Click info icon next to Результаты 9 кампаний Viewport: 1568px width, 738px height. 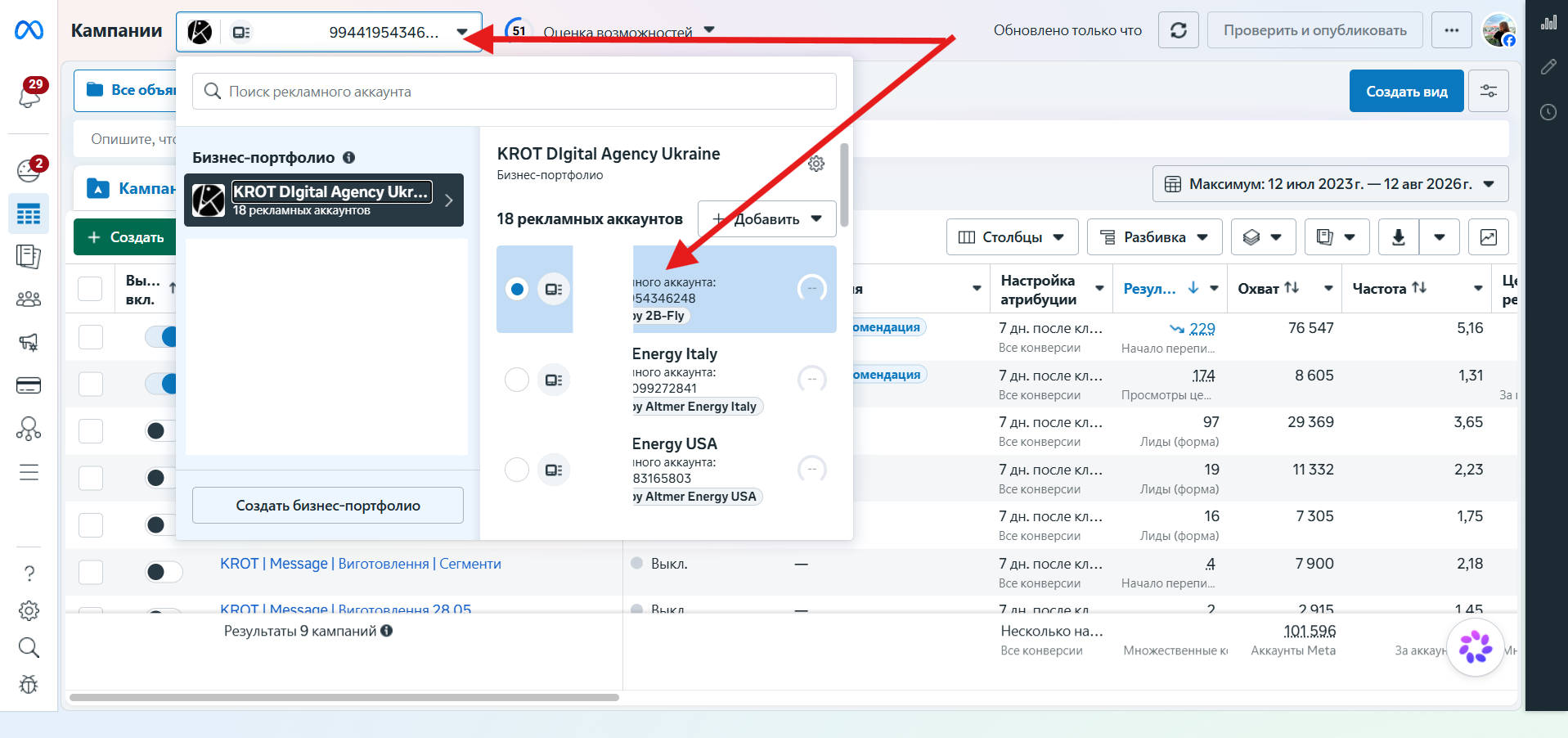[387, 631]
